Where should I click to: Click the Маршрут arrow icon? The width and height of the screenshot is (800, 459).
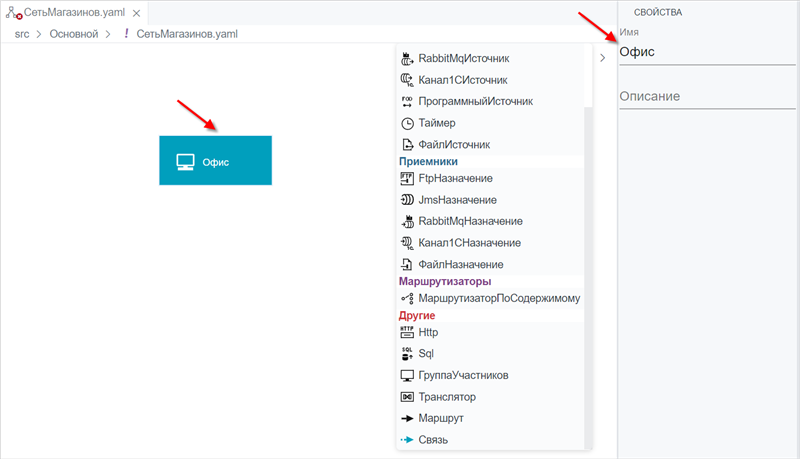pyautogui.click(x=407, y=419)
